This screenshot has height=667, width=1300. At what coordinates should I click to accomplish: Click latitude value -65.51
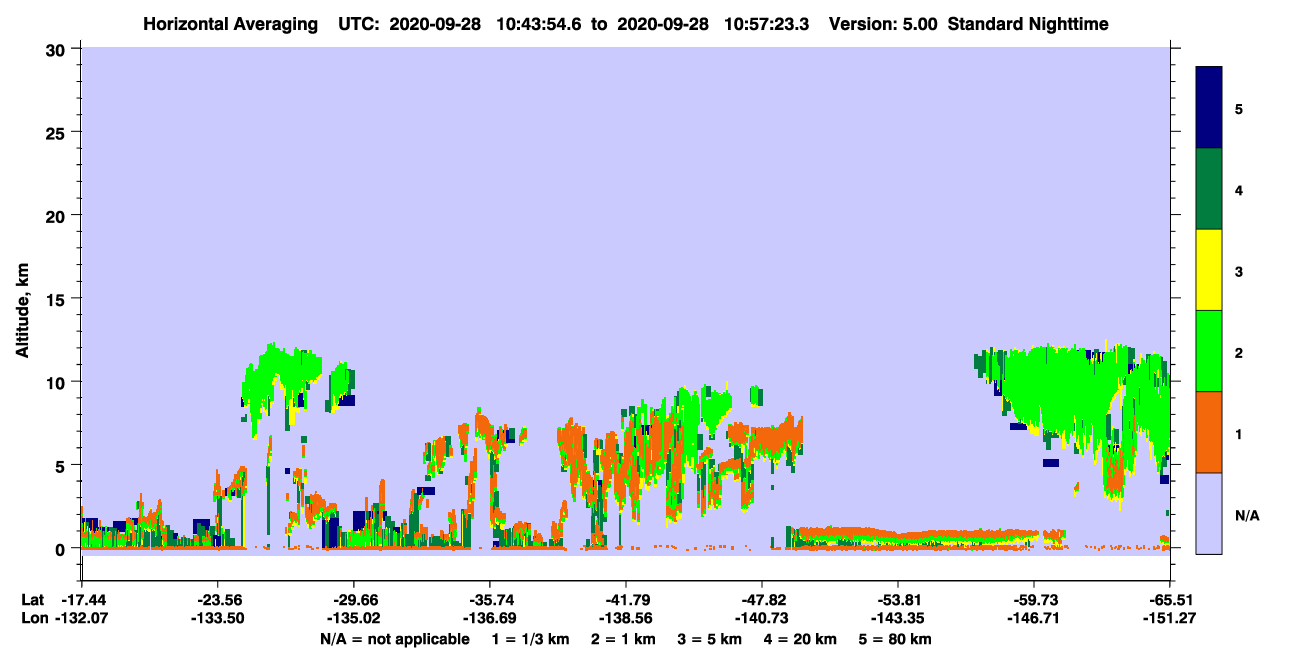[1170, 600]
